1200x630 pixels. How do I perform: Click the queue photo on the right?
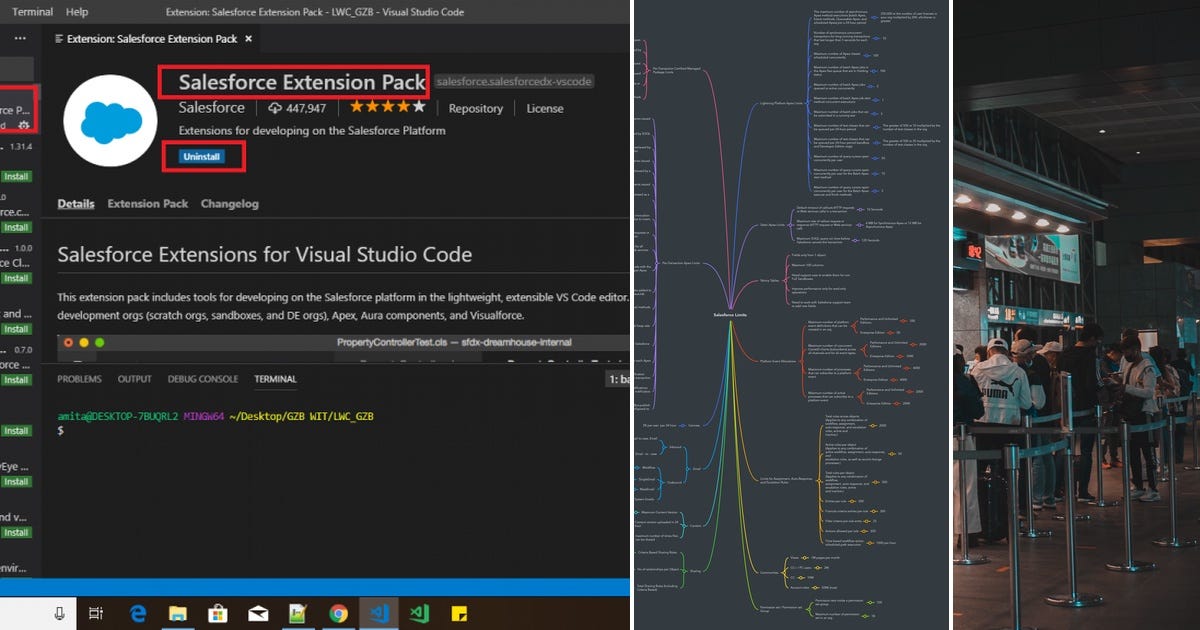1076,315
